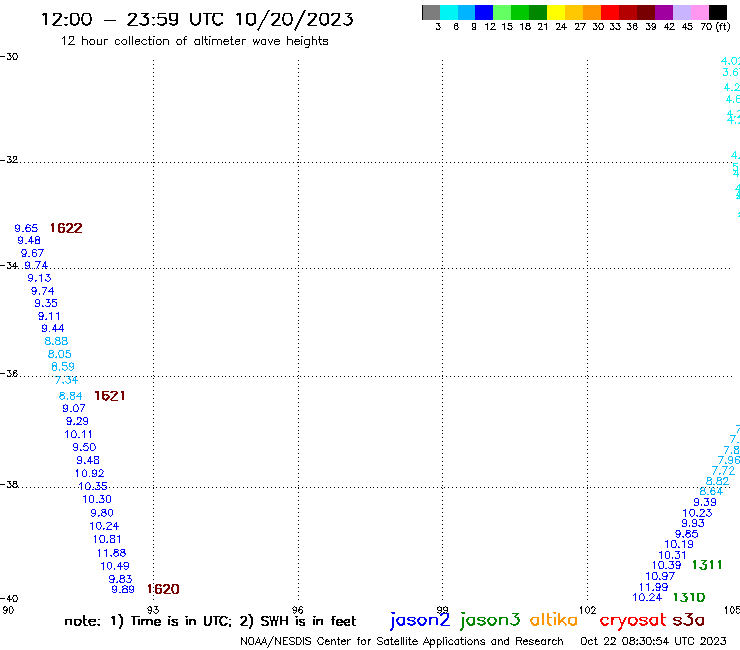740x650 pixels.
Task: Click the wave height value '7.34'
Action: click(66, 380)
